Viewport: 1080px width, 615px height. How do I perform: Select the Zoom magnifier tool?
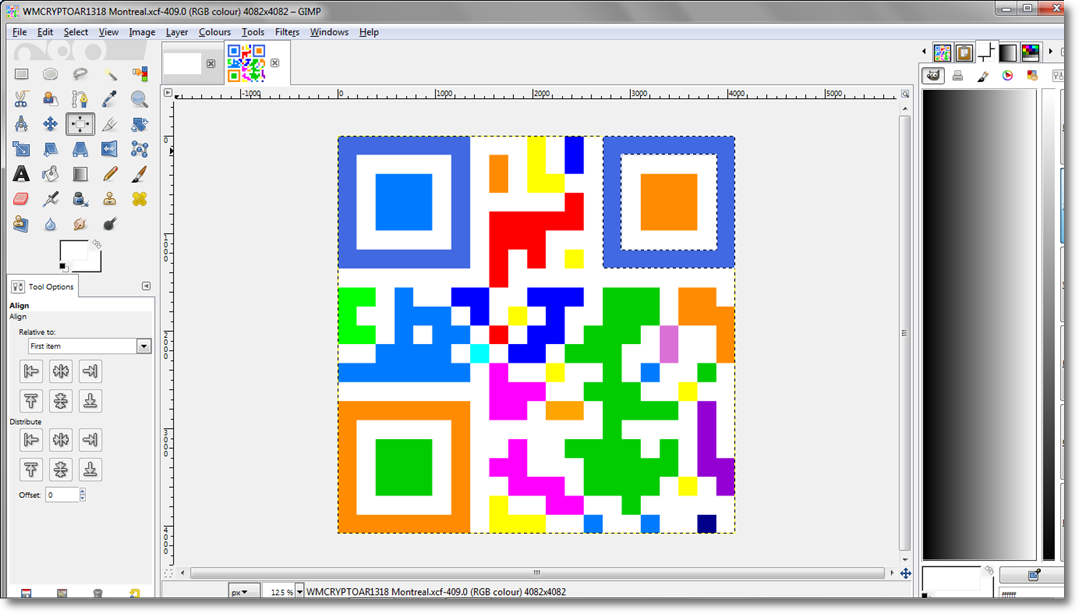[x=140, y=99]
